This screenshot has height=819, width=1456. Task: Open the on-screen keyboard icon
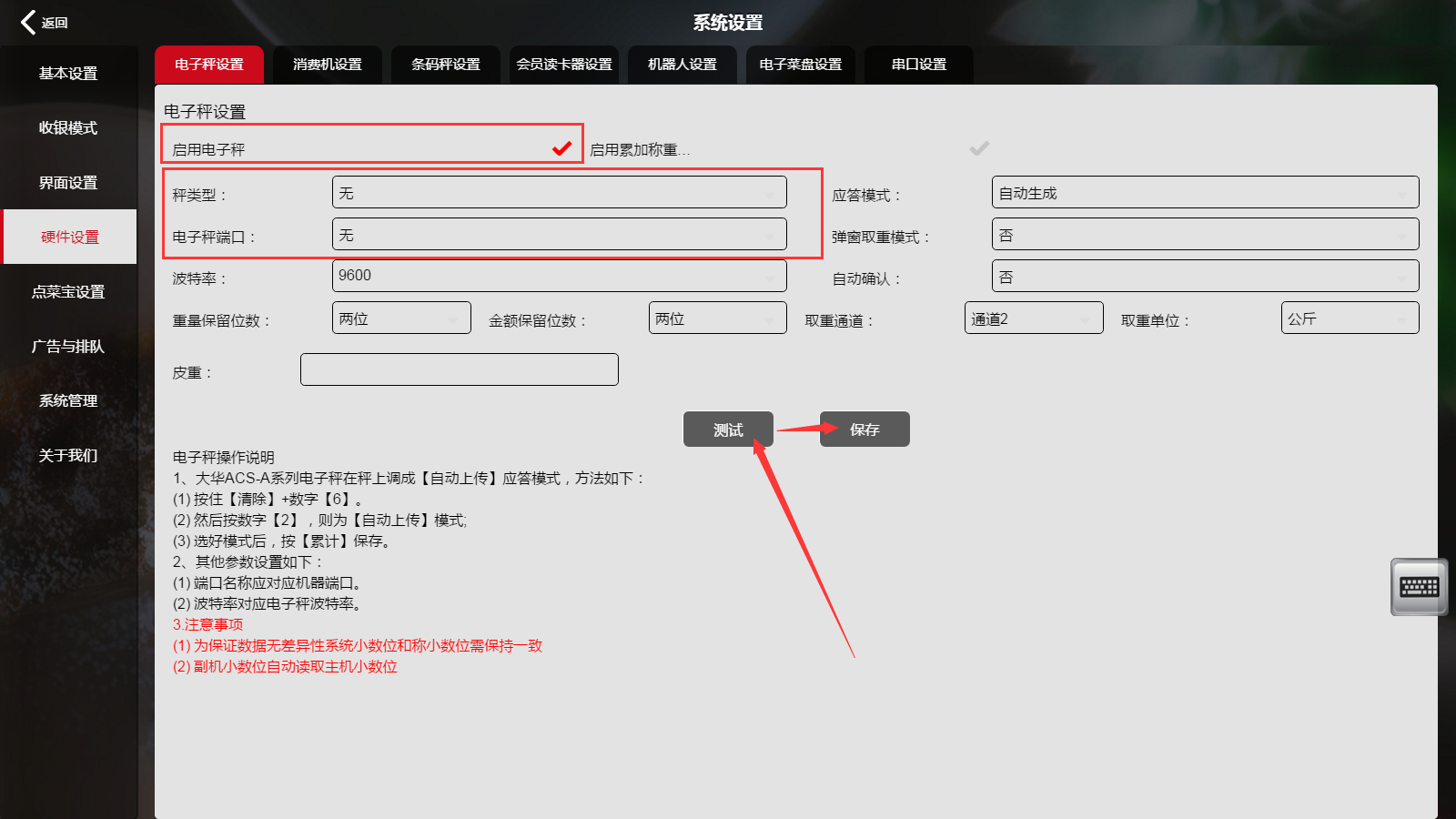pos(1419,587)
